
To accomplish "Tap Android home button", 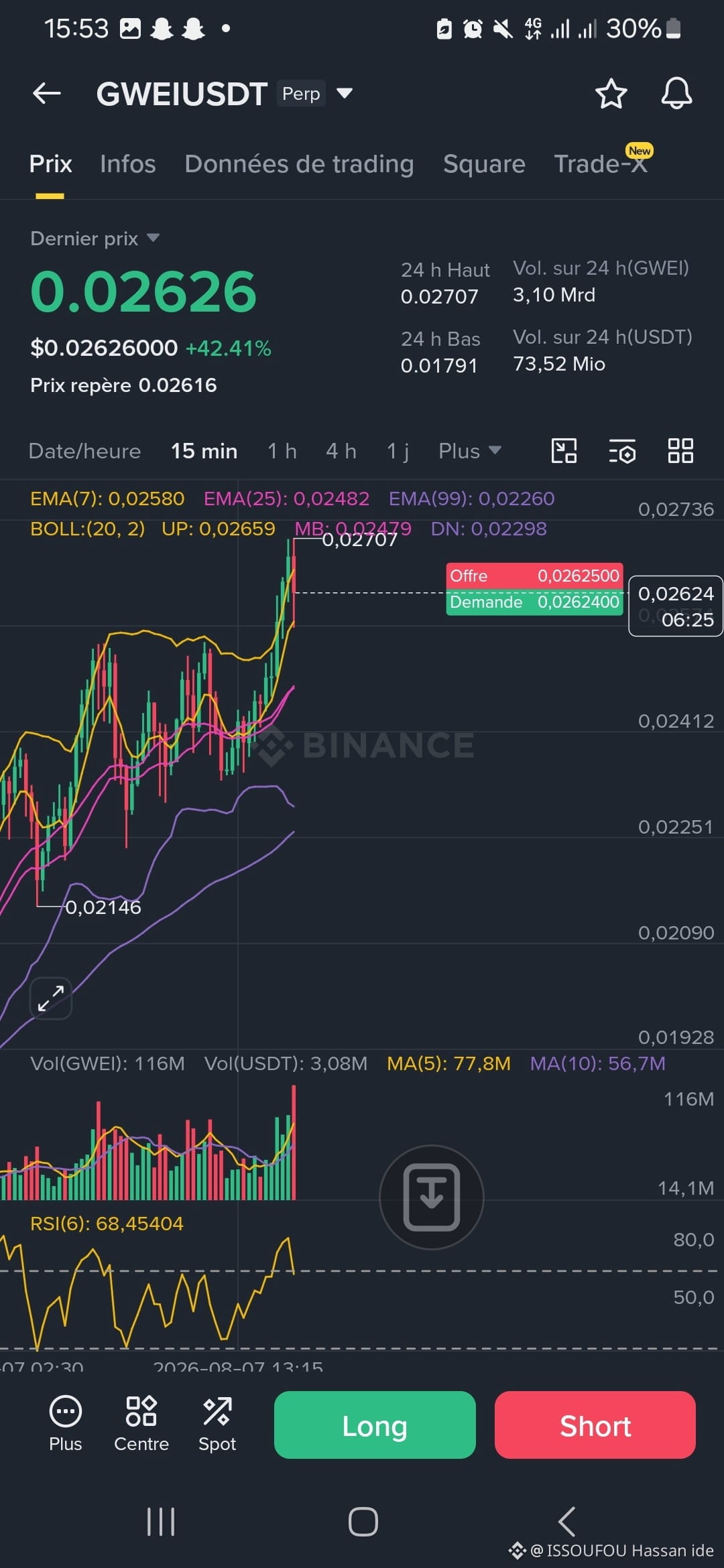I will pos(363,1522).
